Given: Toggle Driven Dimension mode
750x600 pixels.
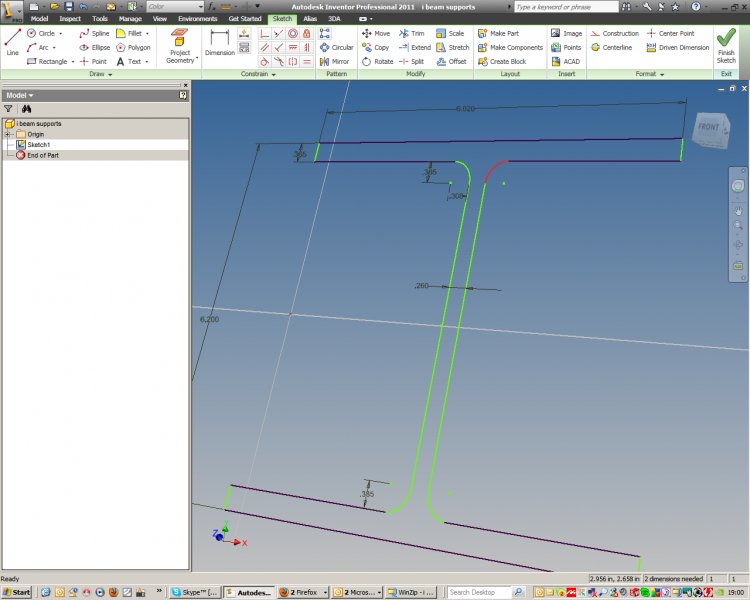Looking at the screenshot, I should (x=678, y=47).
